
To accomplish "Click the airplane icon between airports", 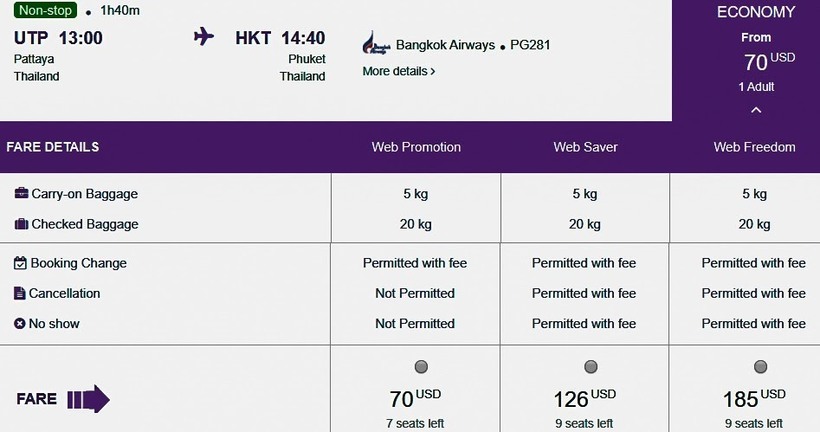I will (204, 38).
